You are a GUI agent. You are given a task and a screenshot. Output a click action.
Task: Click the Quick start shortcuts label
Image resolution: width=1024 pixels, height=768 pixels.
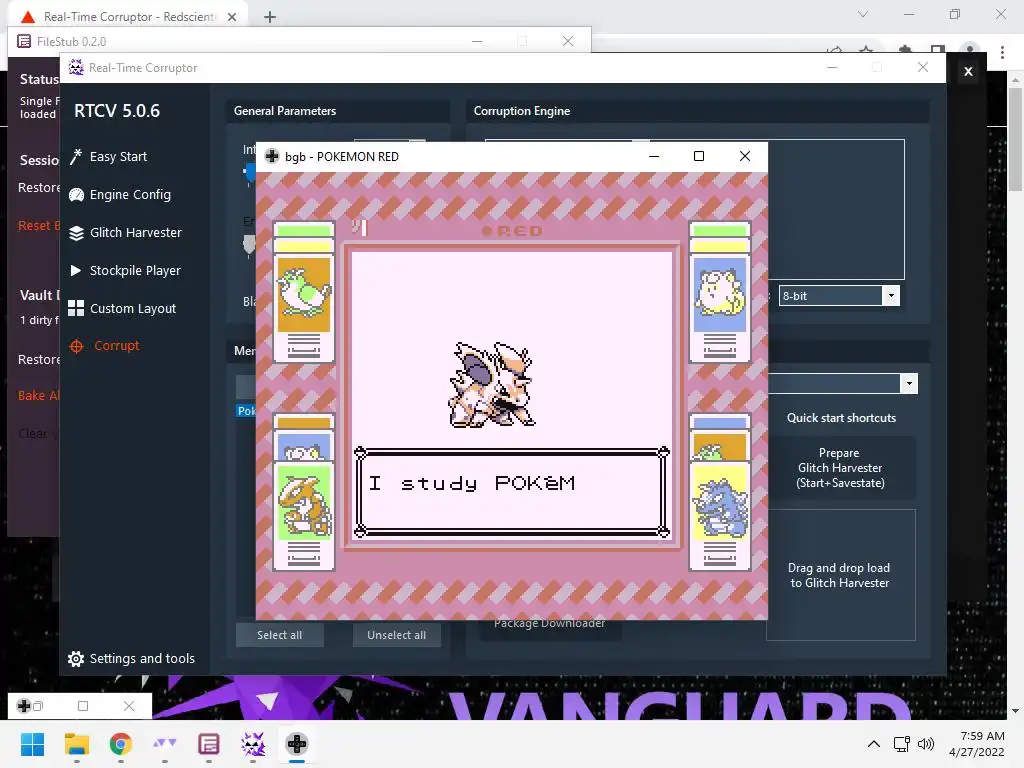click(x=841, y=418)
